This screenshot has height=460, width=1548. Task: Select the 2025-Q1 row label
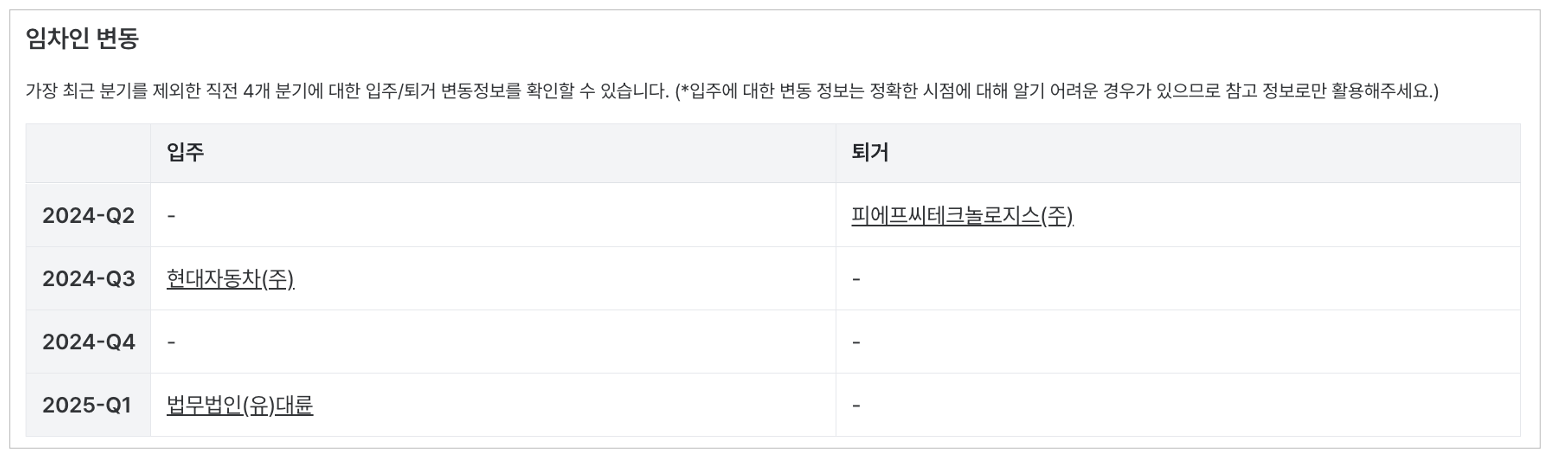tap(86, 406)
